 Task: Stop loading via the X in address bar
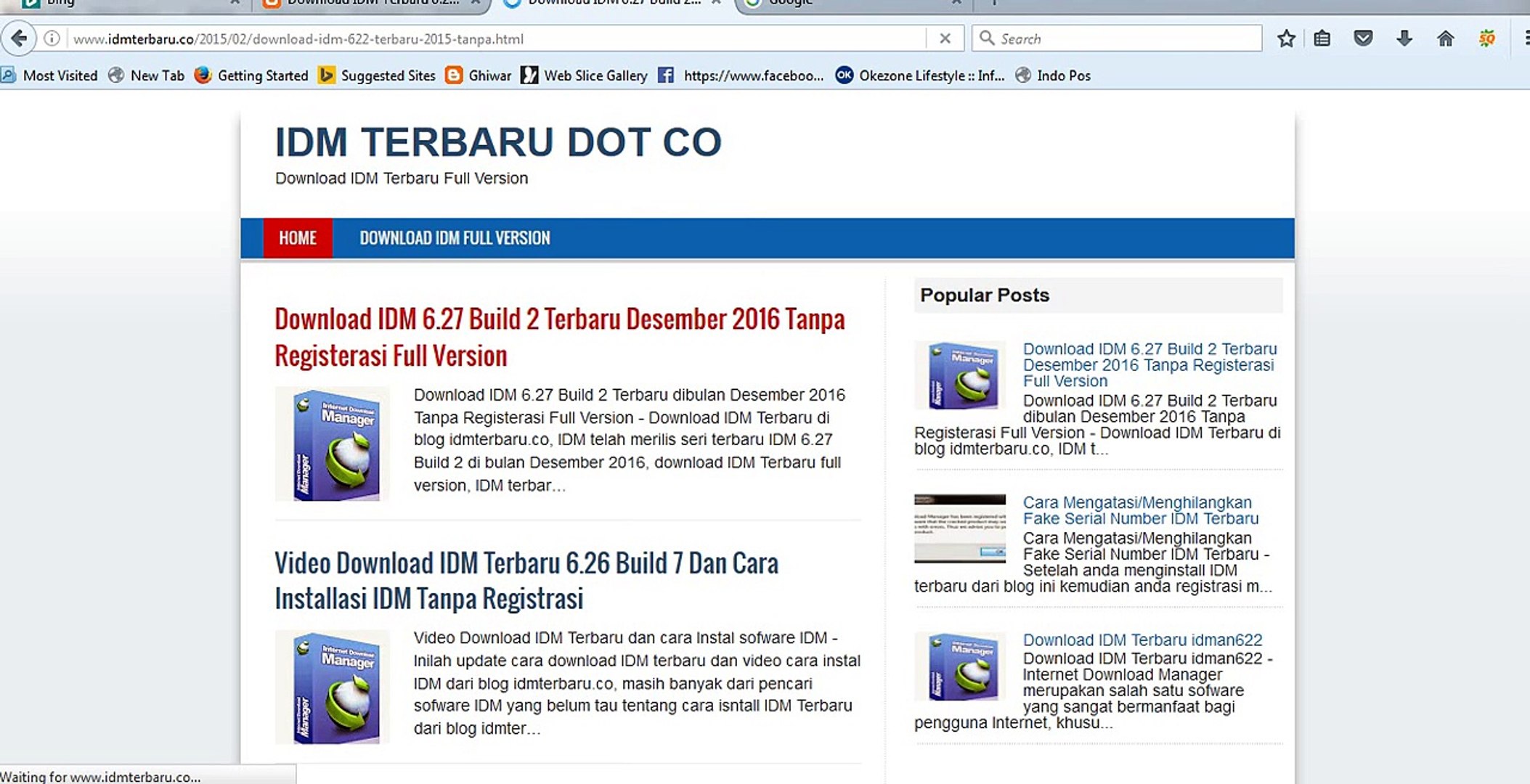pyautogui.click(x=947, y=38)
